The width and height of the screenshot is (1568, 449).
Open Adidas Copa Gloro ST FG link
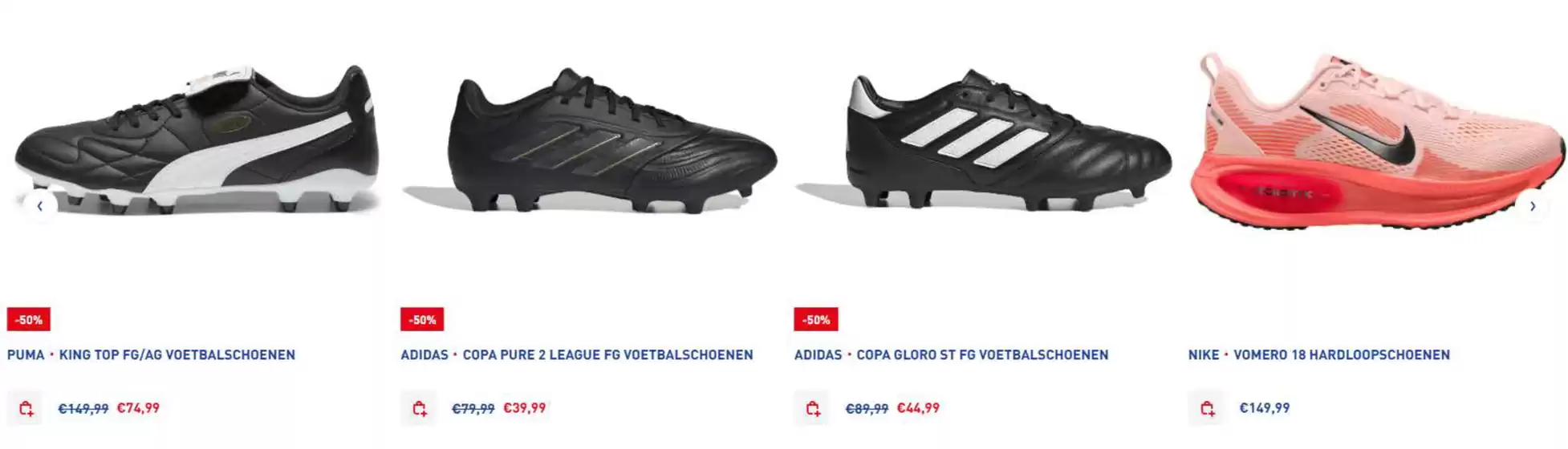click(951, 354)
